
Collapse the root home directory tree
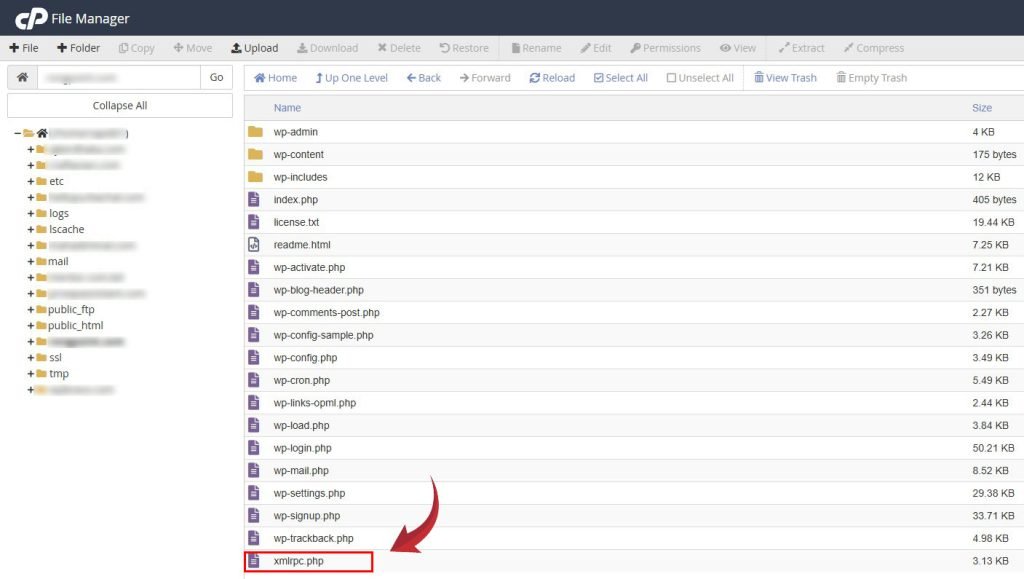[x=18, y=134]
